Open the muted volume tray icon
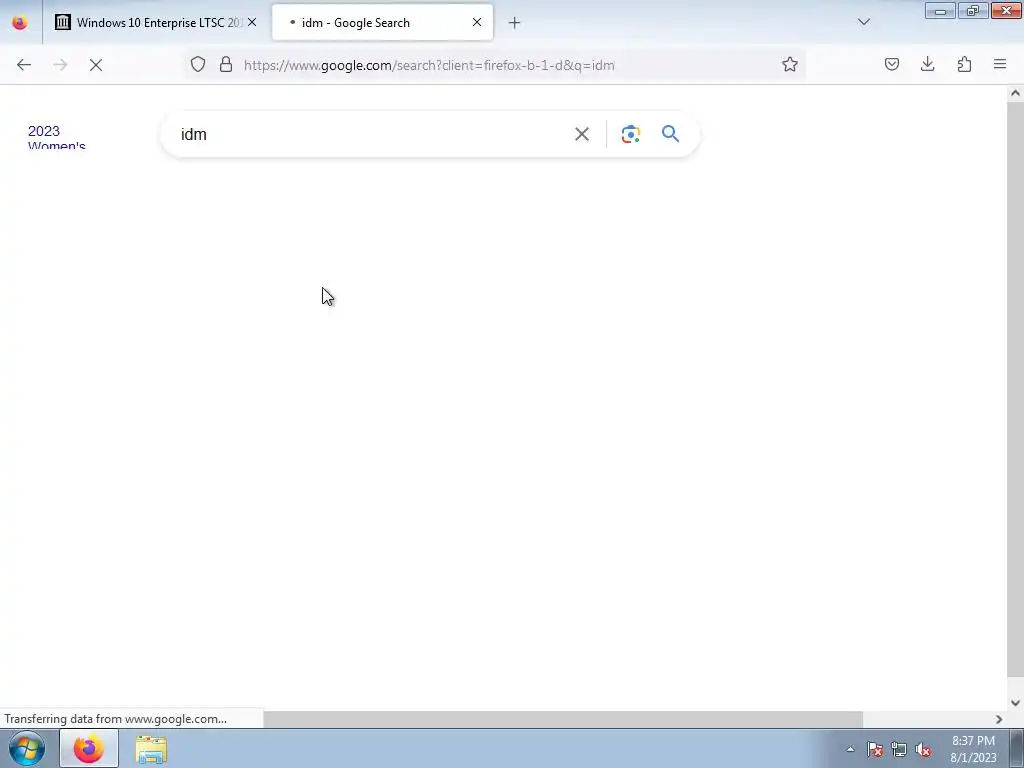The width and height of the screenshot is (1024, 768). (923, 749)
